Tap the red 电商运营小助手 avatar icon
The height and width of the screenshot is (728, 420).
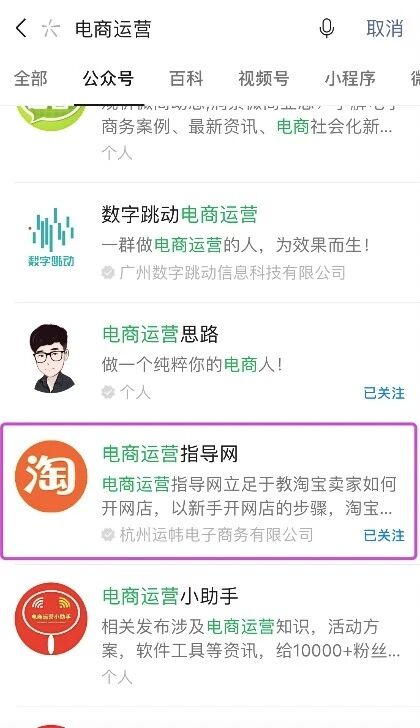51,618
